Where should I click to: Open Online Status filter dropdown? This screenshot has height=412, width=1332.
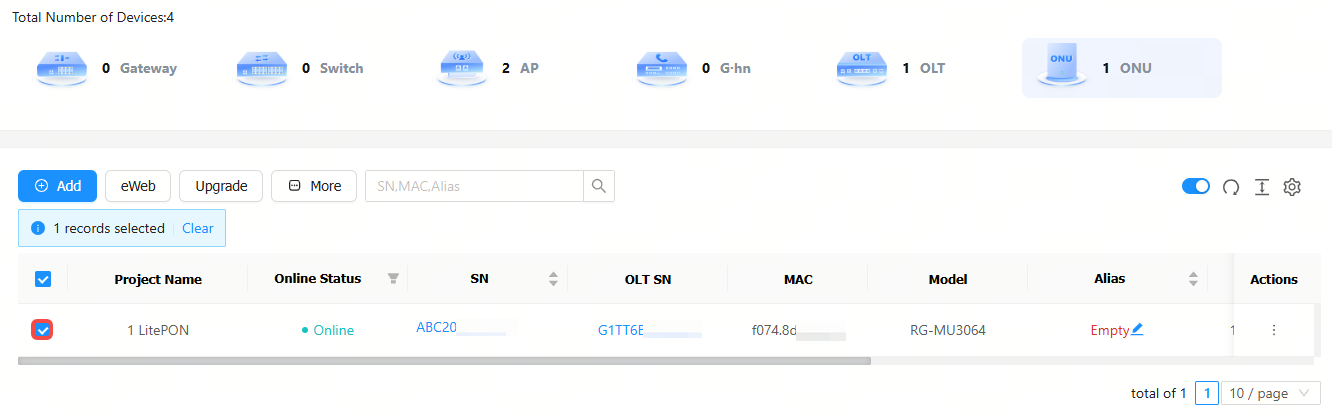pos(393,279)
